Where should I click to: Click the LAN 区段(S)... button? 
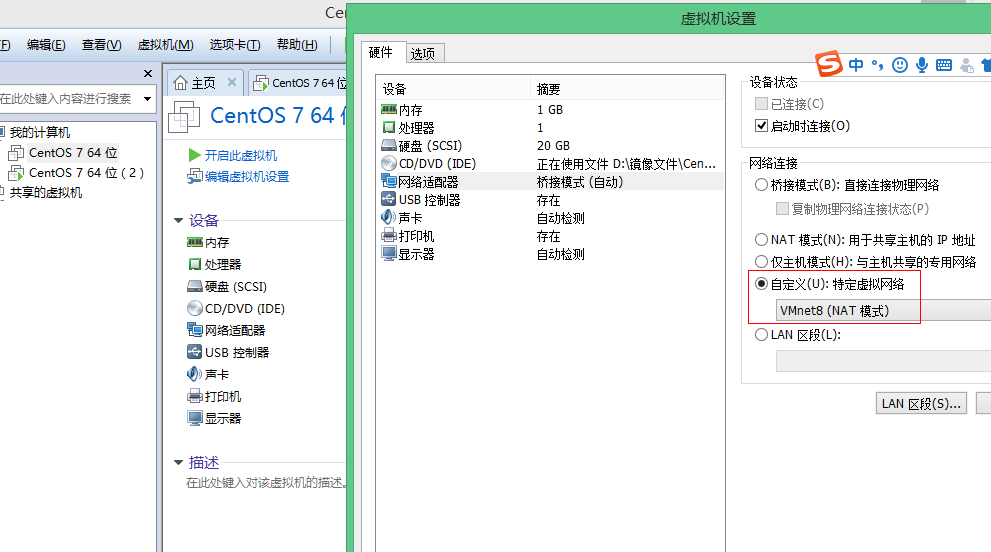pos(921,403)
